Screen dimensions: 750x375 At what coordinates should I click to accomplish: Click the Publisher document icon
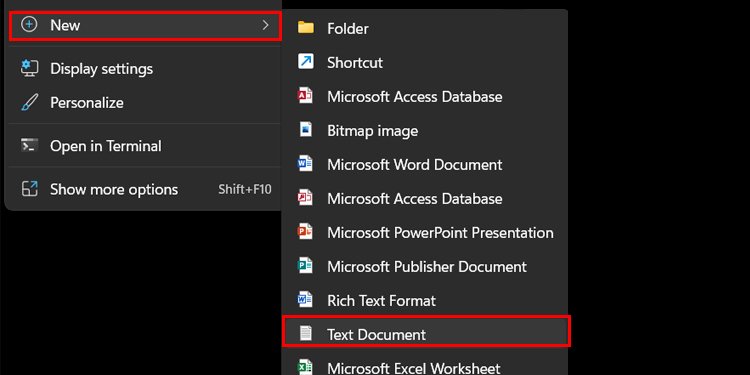click(305, 265)
